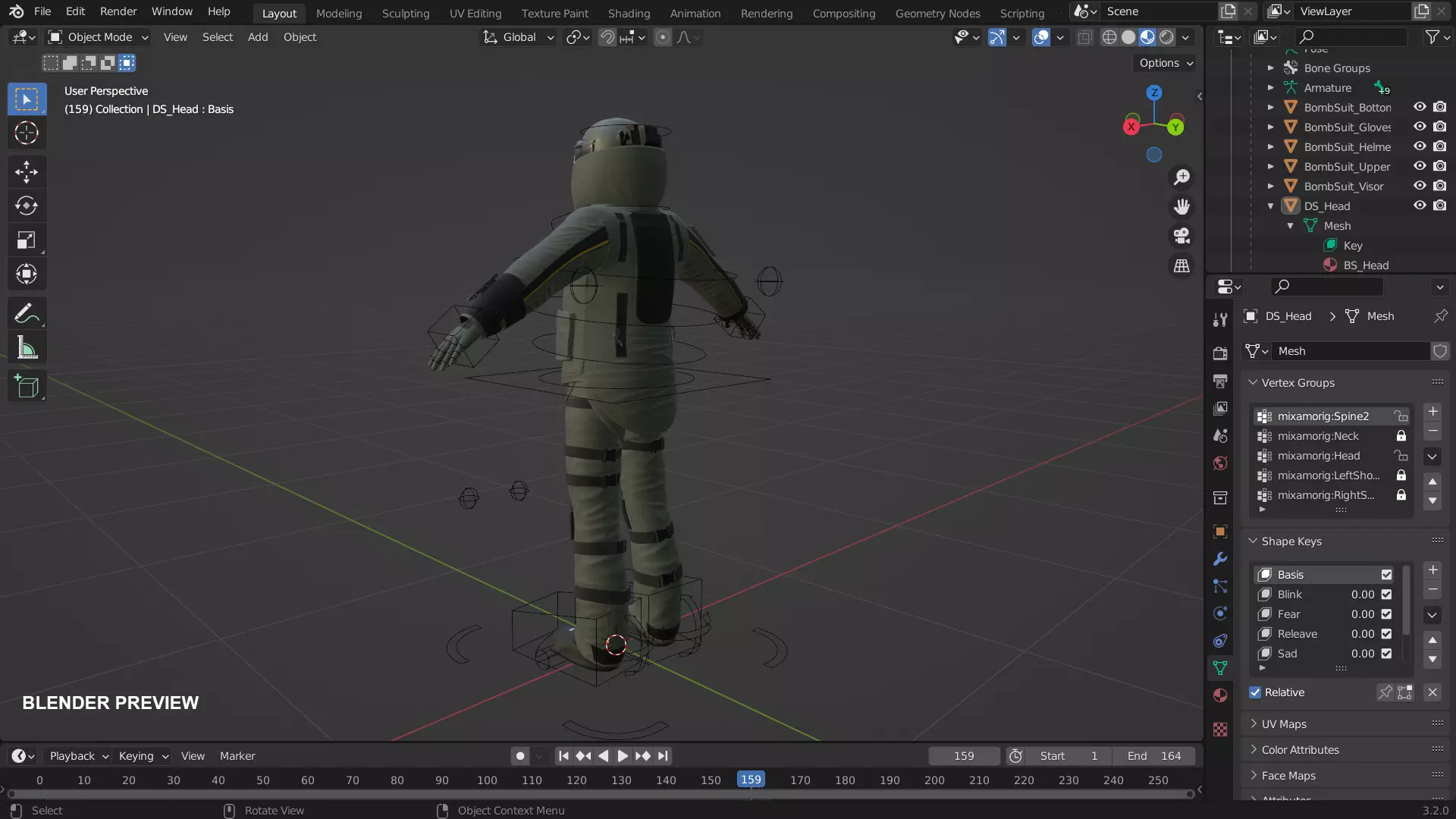Toggle camera view icon
Image resolution: width=1456 pixels, height=819 pixels.
click(1181, 236)
